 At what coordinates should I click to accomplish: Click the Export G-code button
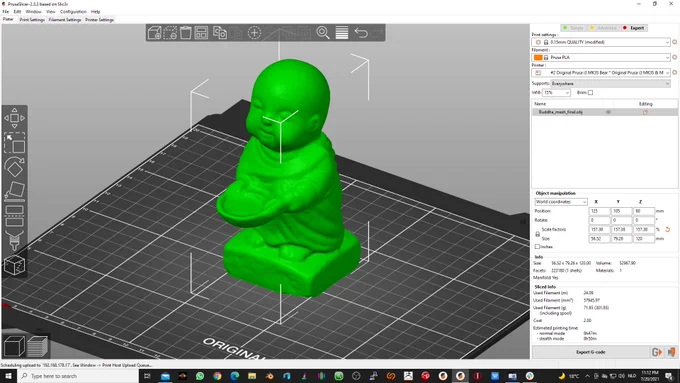coord(590,352)
